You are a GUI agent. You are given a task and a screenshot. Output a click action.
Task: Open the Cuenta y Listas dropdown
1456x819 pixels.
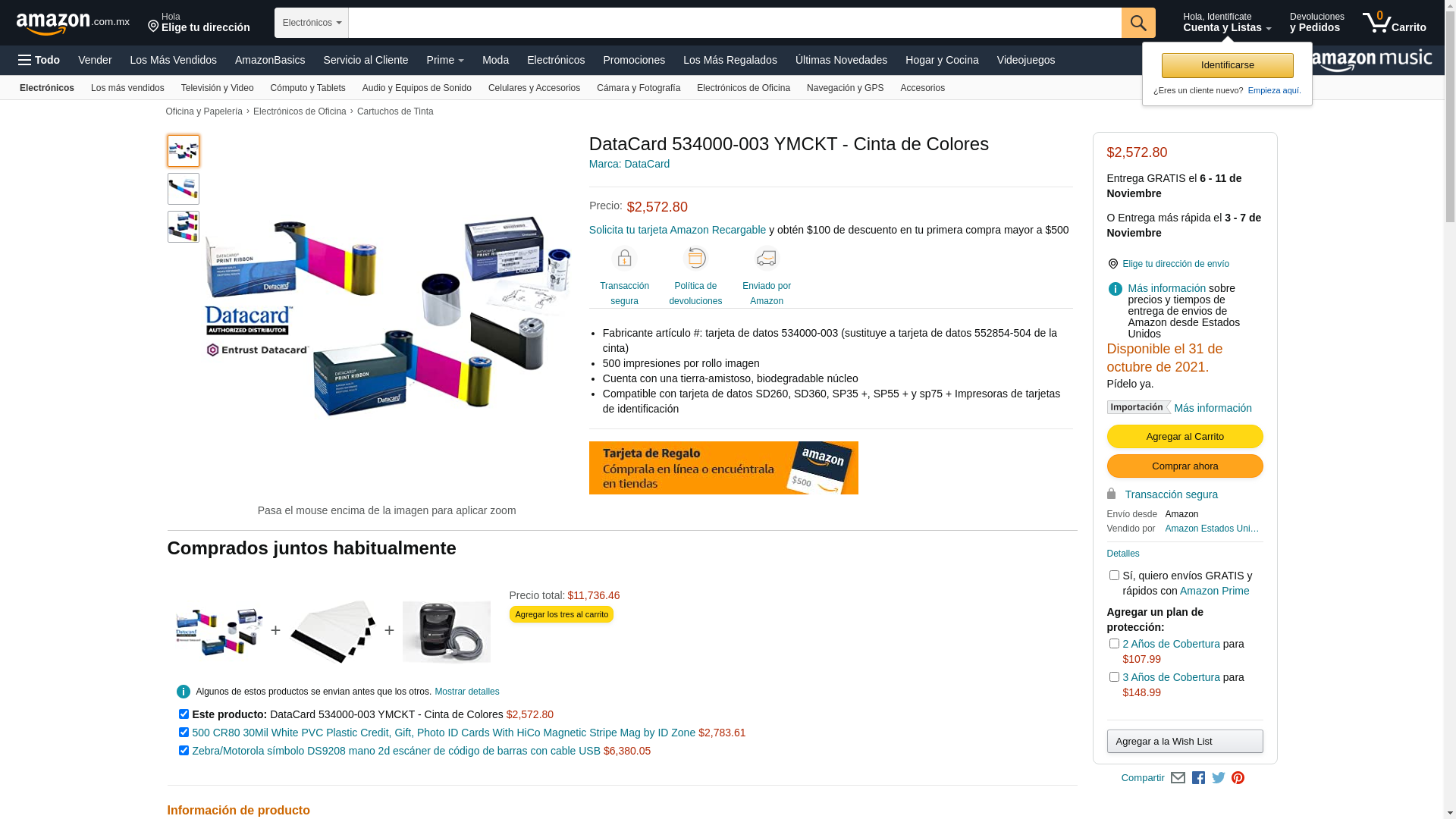(1227, 23)
